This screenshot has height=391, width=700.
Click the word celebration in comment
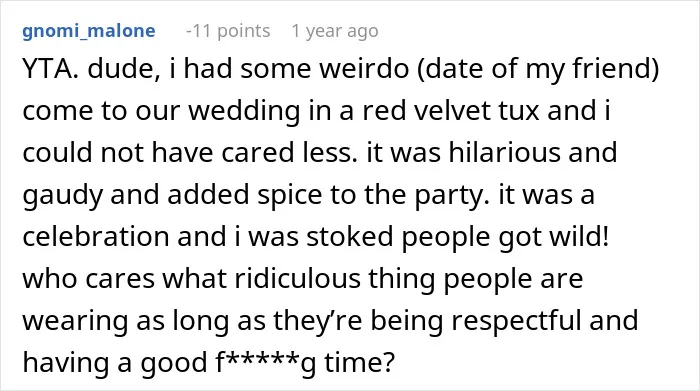96,236
